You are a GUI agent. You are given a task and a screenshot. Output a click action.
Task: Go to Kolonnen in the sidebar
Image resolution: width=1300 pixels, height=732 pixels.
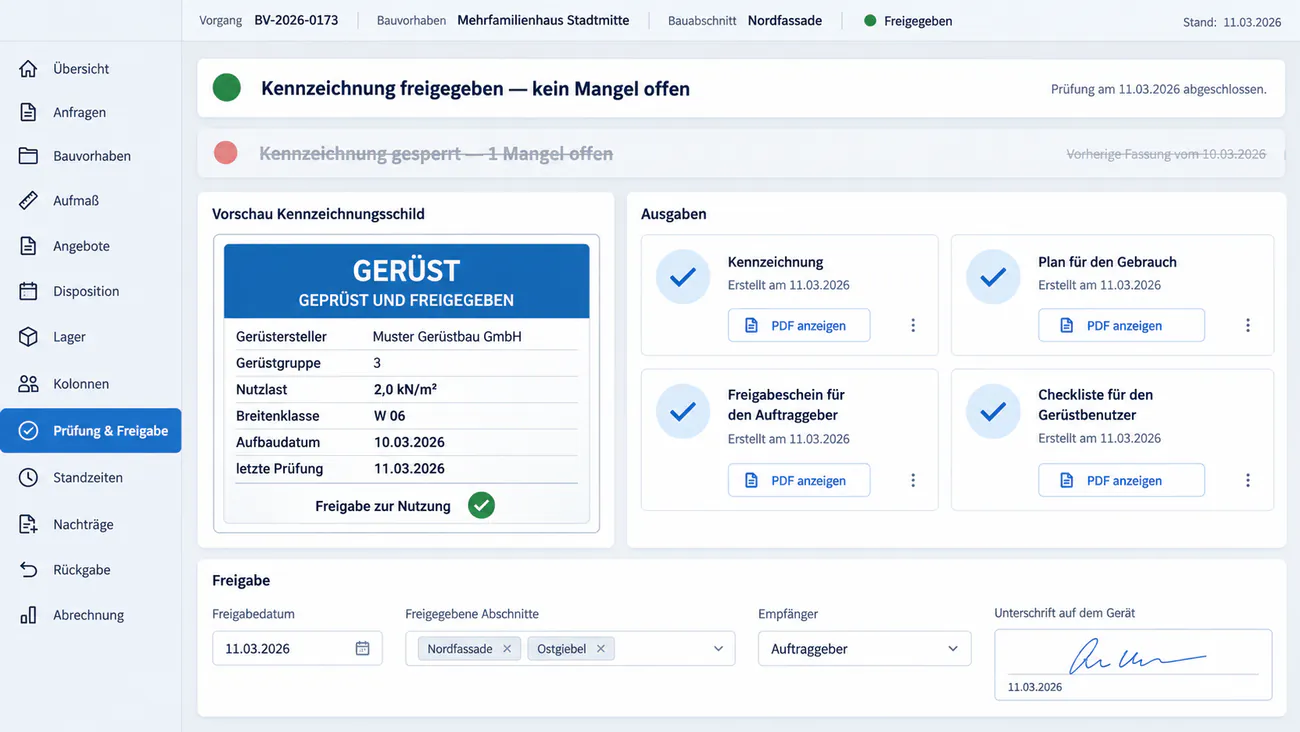pos(90,384)
